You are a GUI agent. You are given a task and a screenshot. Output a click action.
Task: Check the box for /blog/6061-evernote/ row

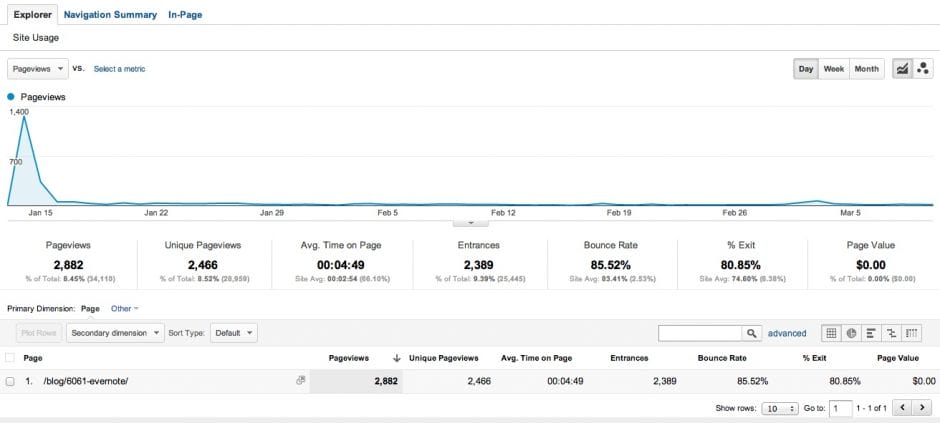coord(10,381)
